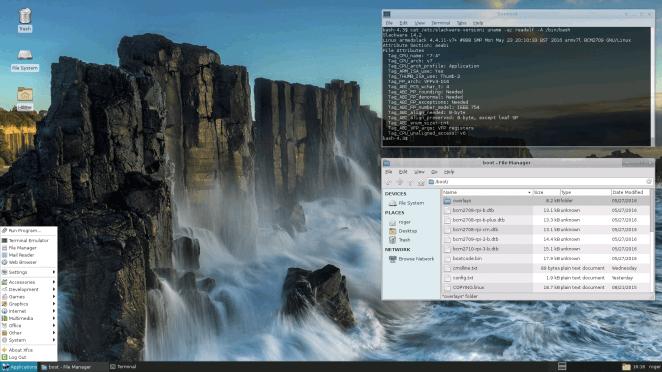Screen dimensions: 662x372
Task: Open the file manager's View menu
Action: tap(419, 172)
